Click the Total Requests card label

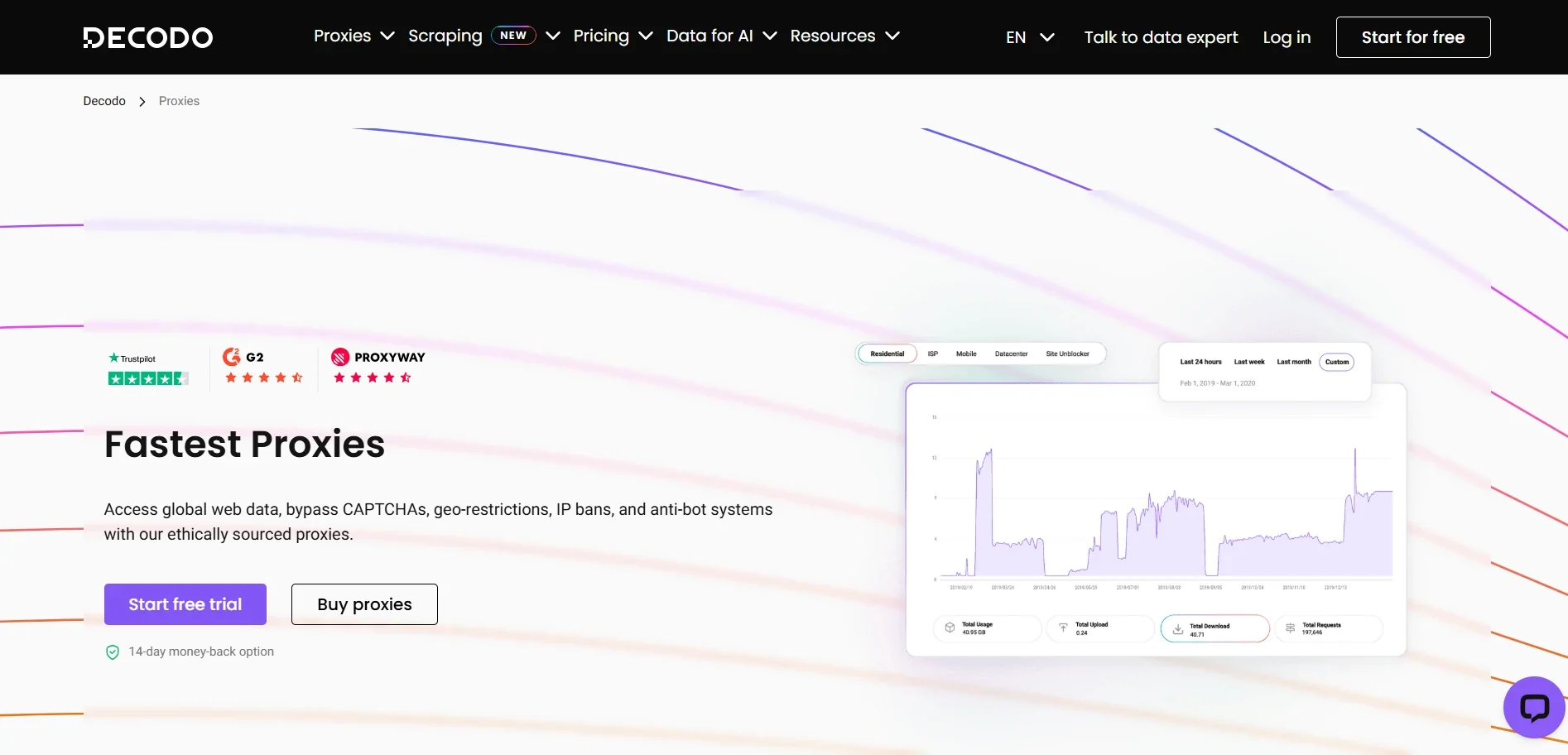1321,625
